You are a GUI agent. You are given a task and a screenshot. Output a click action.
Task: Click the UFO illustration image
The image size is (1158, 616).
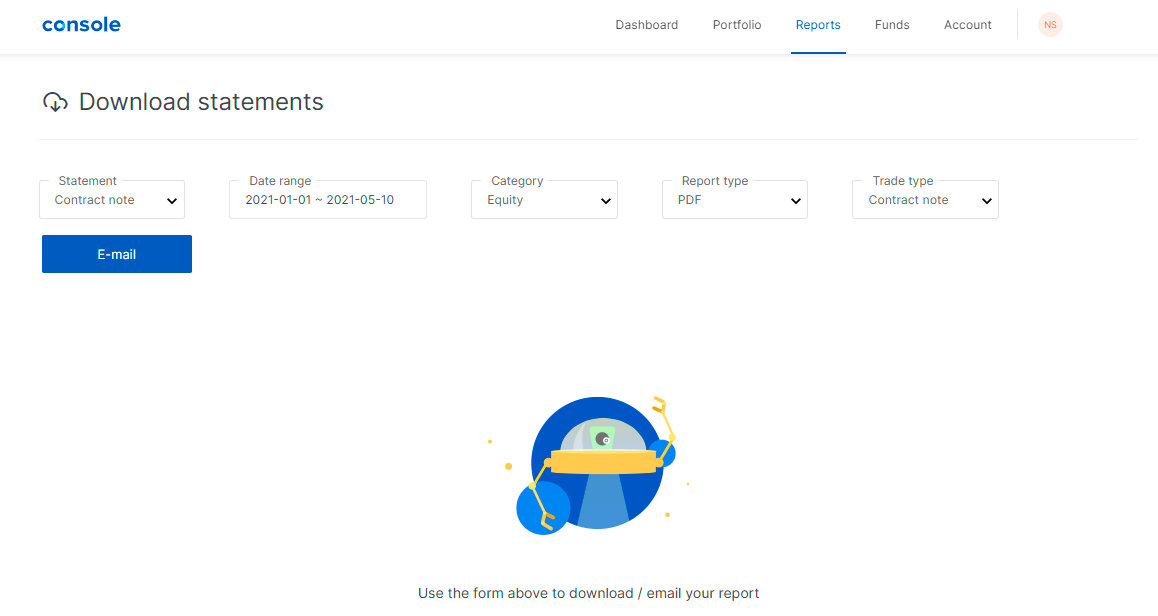click(x=589, y=465)
